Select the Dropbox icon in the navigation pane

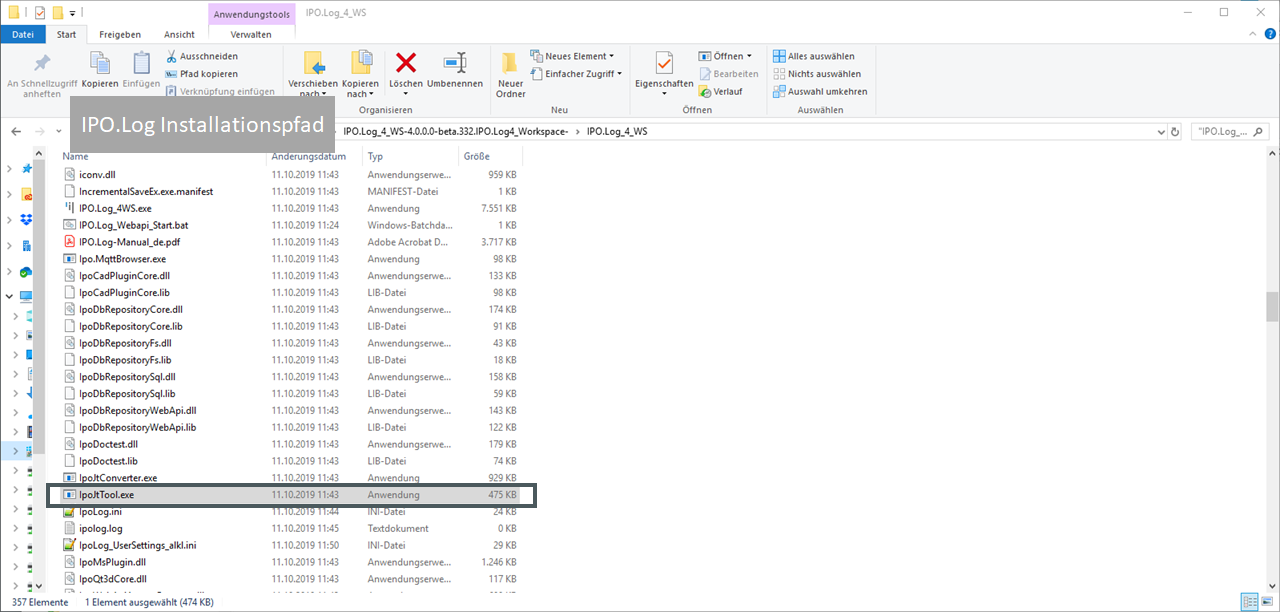[x=26, y=220]
